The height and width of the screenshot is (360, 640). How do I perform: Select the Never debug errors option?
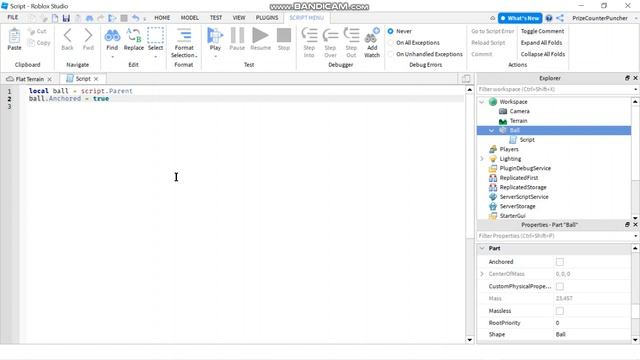391,31
